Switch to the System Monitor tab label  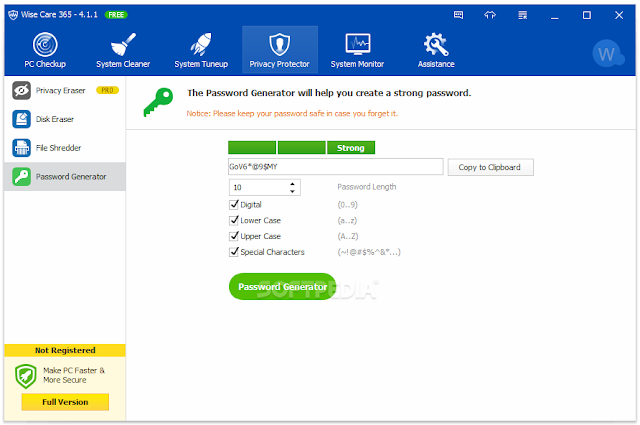point(357,64)
